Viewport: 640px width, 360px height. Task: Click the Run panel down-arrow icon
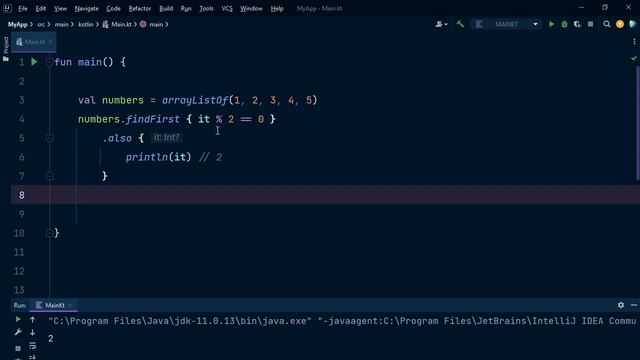32,333
